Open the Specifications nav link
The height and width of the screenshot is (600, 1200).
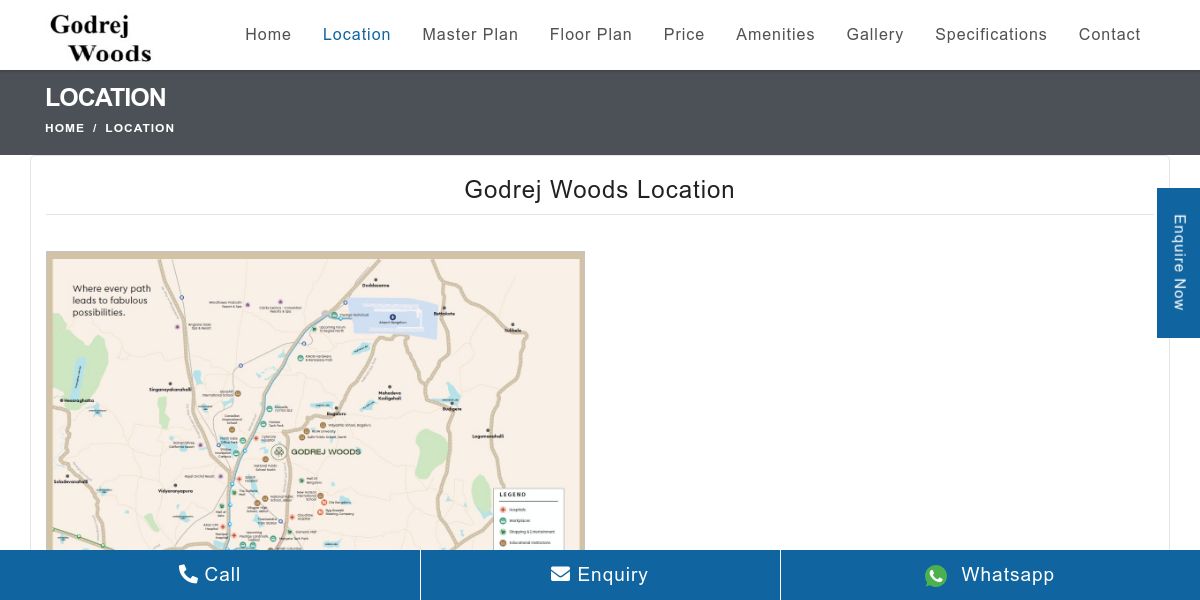pos(991,34)
